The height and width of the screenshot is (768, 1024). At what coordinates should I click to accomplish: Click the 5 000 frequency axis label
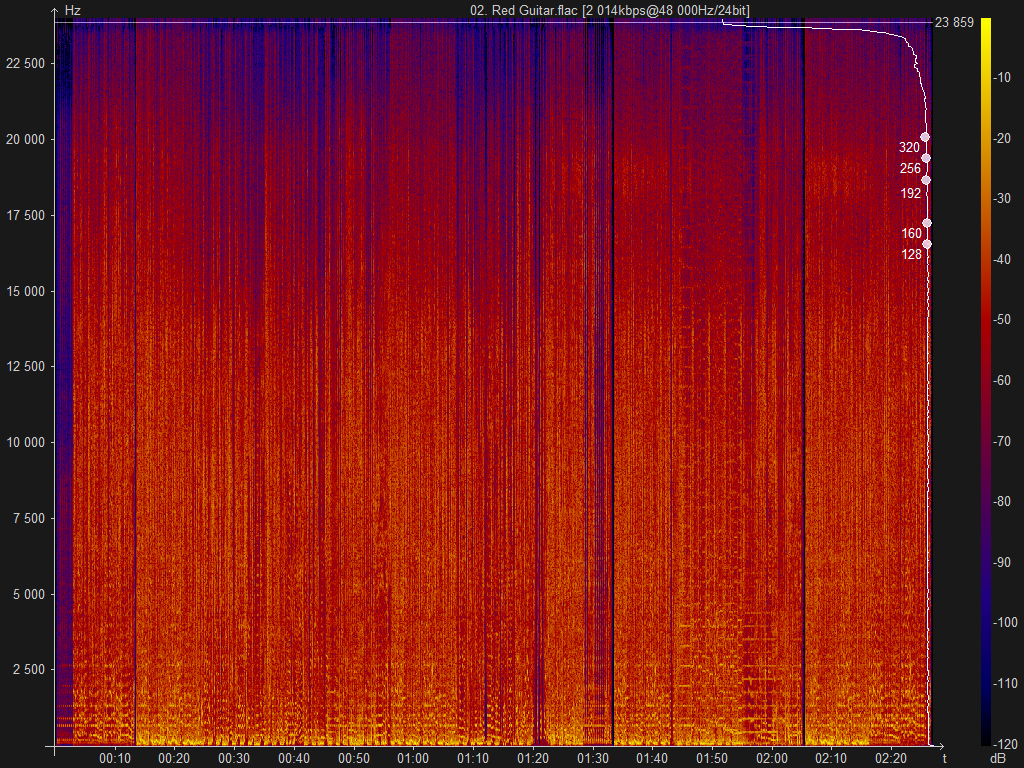tap(29, 594)
